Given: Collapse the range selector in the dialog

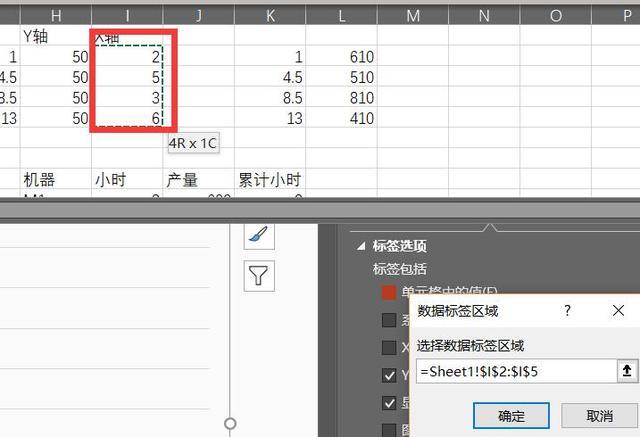Looking at the screenshot, I should coord(627,371).
